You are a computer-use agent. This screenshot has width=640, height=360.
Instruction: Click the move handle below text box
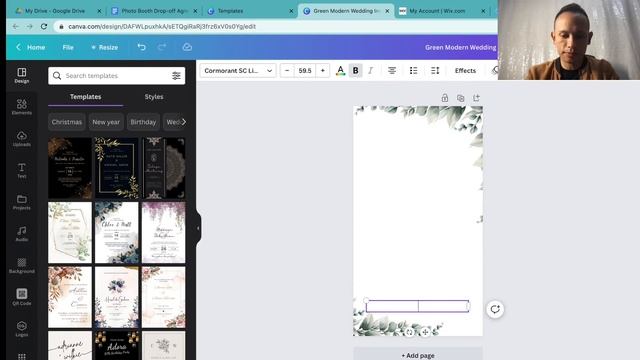[425, 332]
